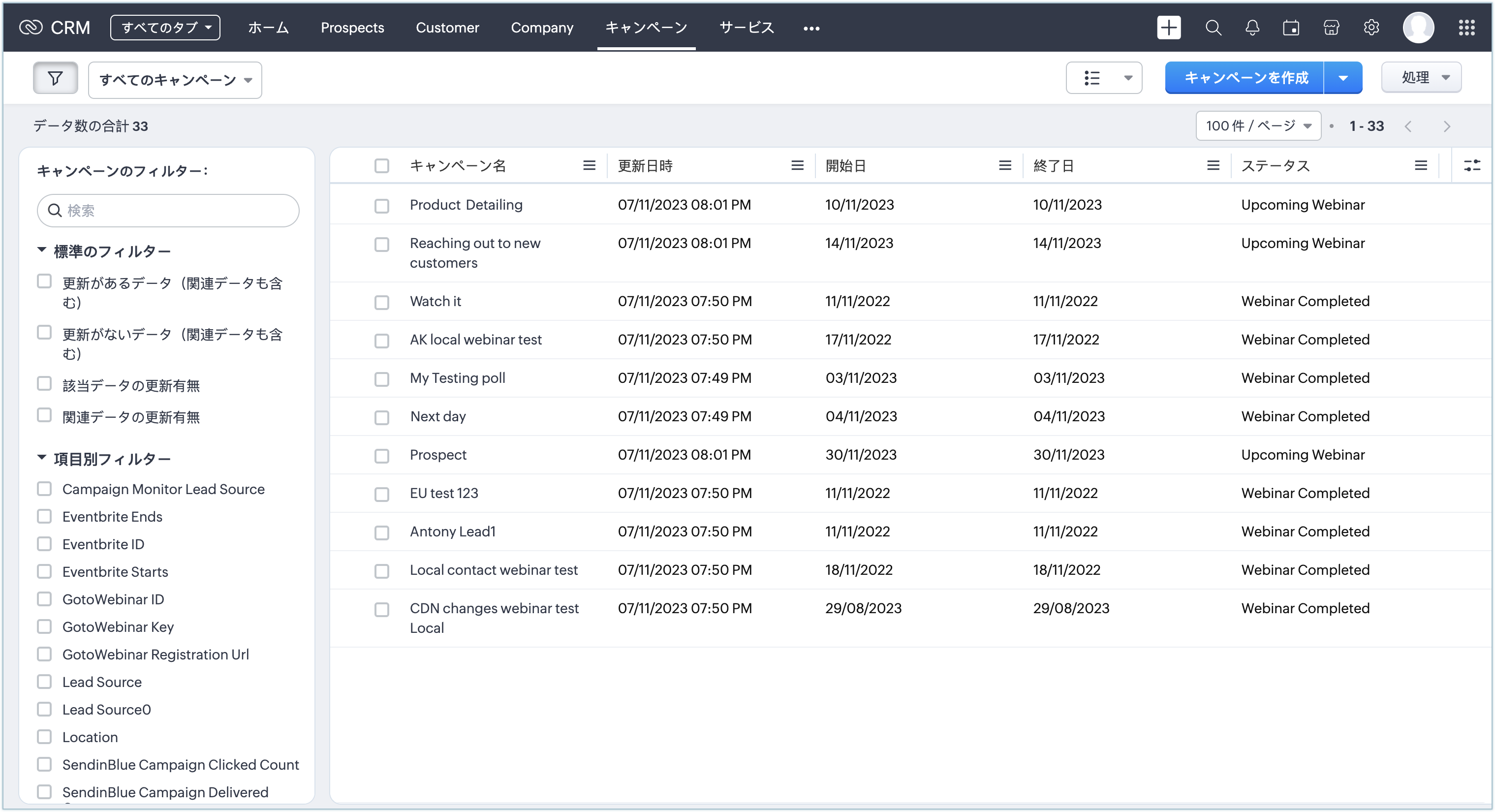Click the quick-create plus icon
1495x812 pixels.
[x=1168, y=27]
